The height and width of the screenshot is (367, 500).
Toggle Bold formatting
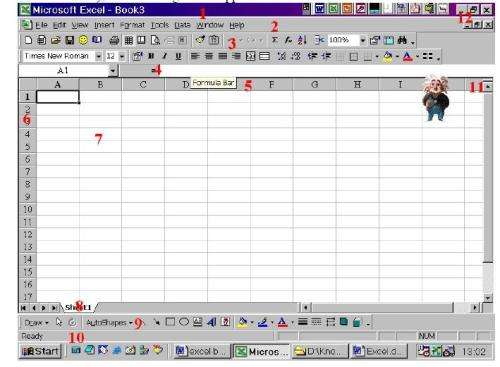(x=151, y=56)
